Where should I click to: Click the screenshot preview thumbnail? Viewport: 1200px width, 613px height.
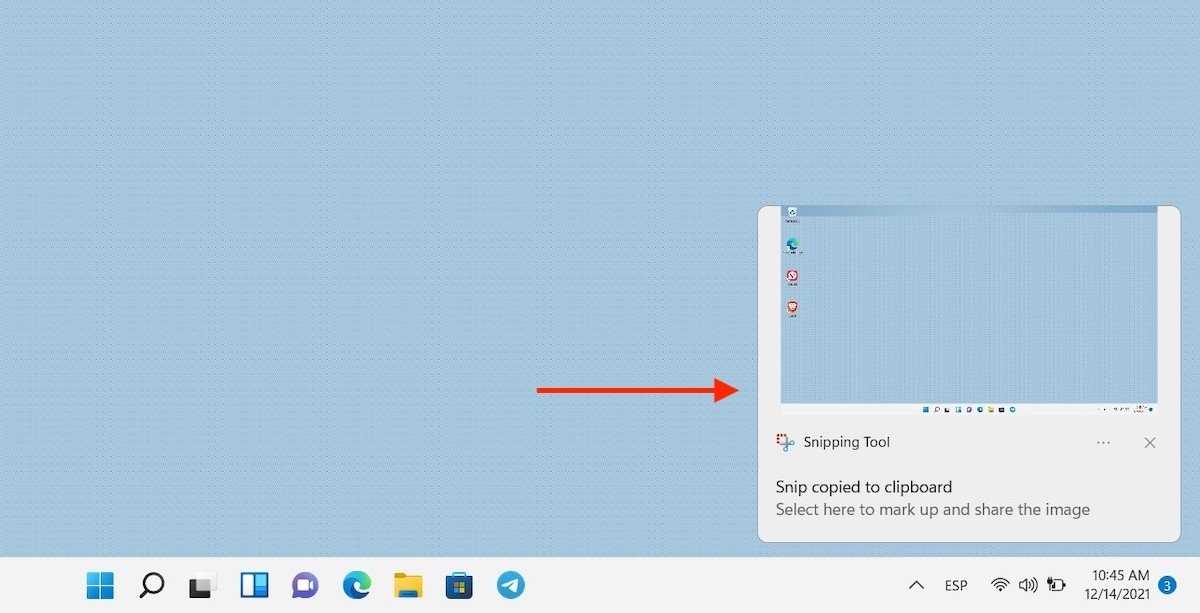(x=968, y=310)
